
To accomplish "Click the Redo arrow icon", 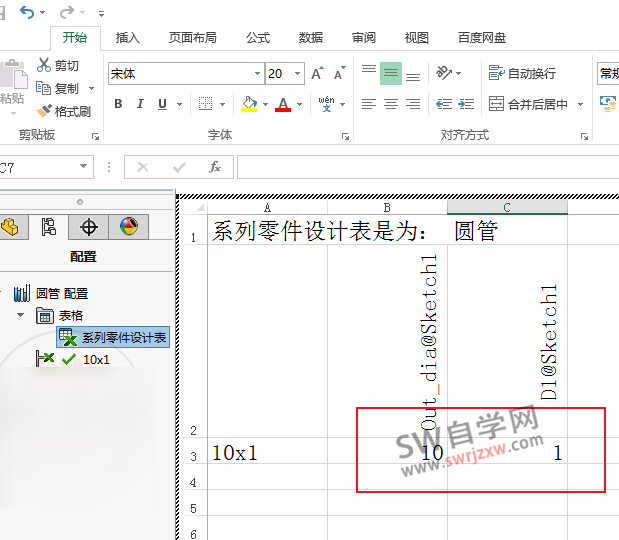I will (66, 12).
